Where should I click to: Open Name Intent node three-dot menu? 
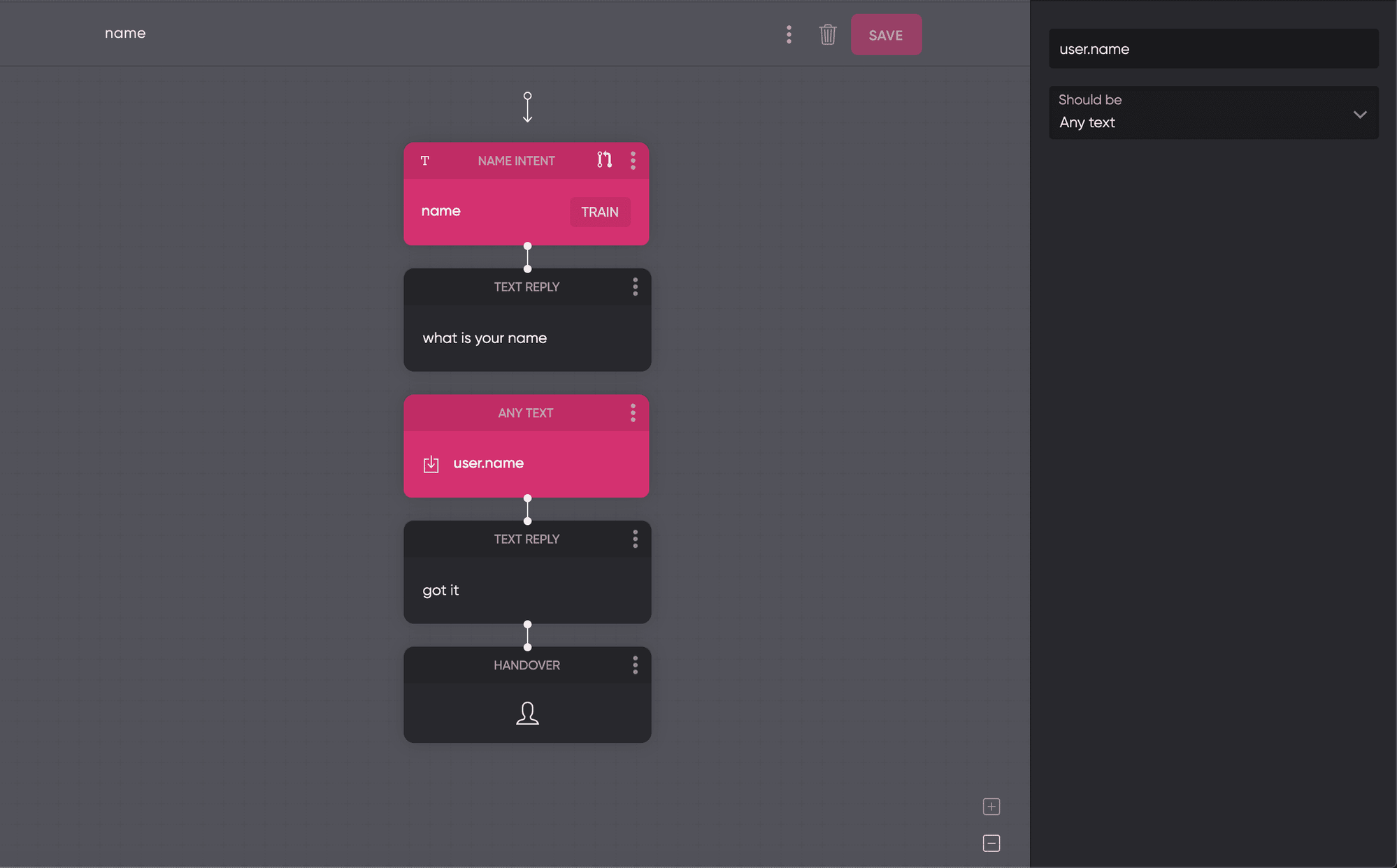(x=633, y=161)
